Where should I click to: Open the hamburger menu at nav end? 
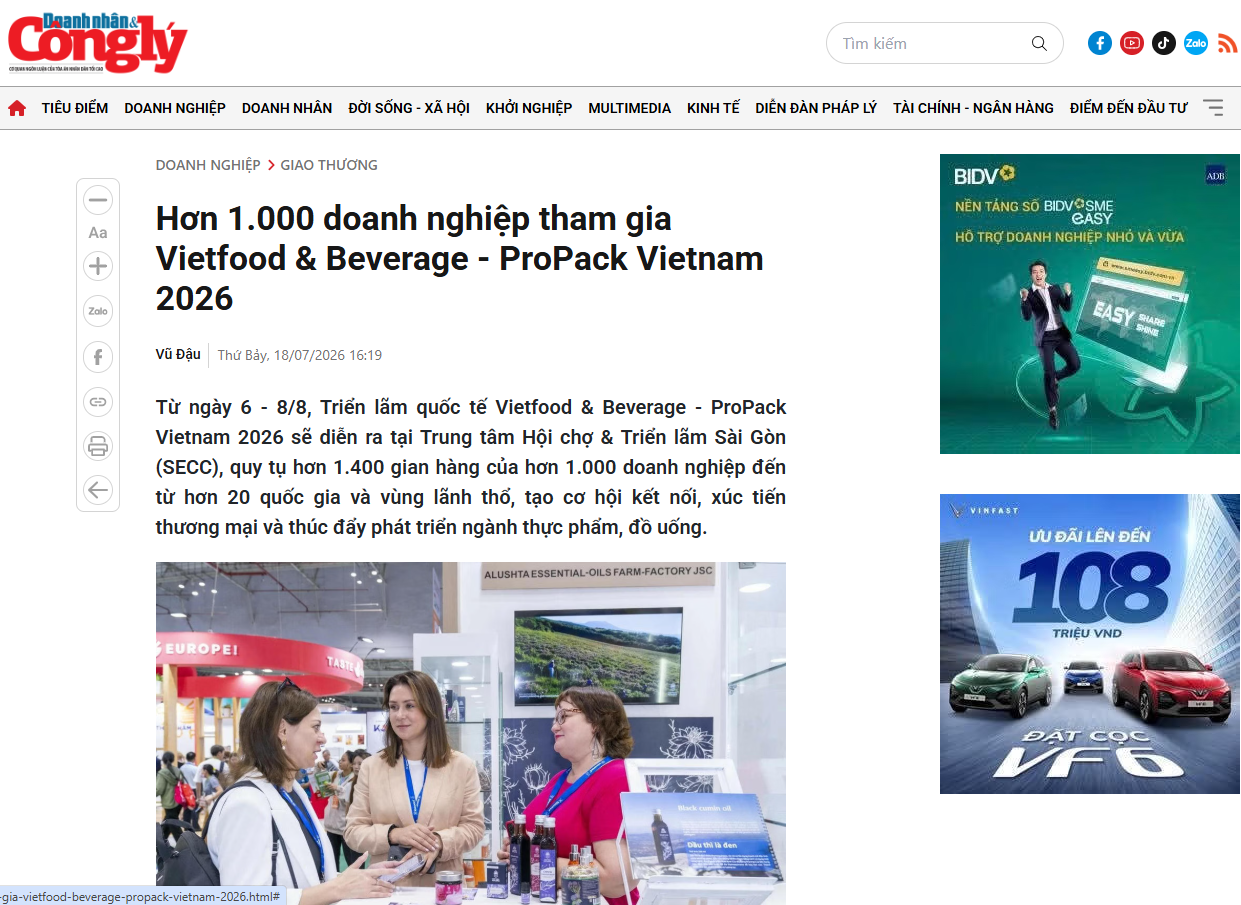(1213, 108)
